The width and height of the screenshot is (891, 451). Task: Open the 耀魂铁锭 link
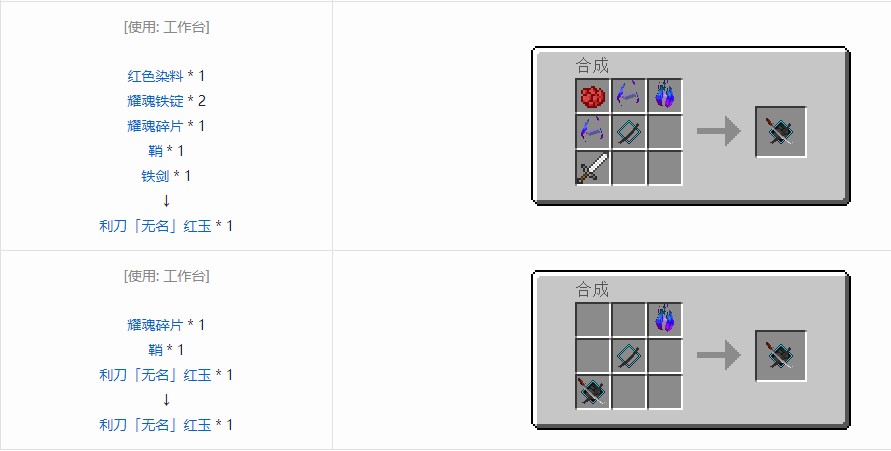pyautogui.click(x=155, y=101)
